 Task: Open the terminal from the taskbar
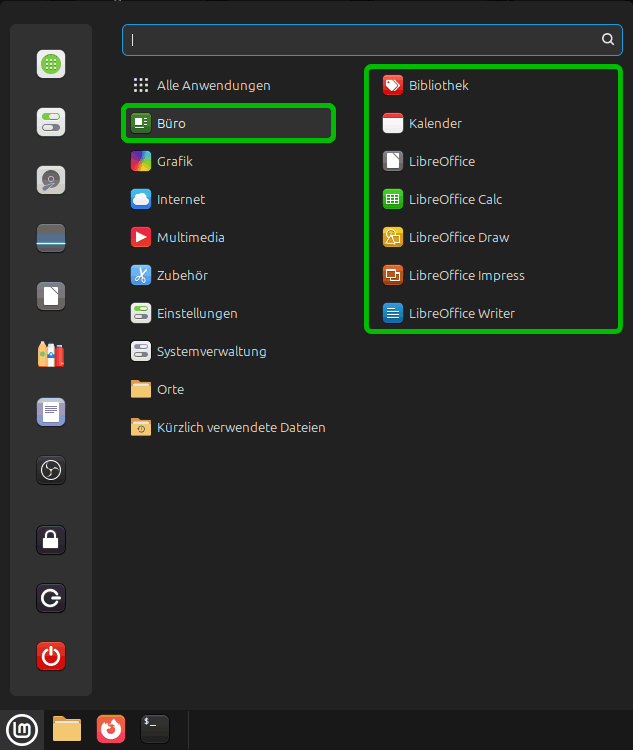[x=155, y=729]
